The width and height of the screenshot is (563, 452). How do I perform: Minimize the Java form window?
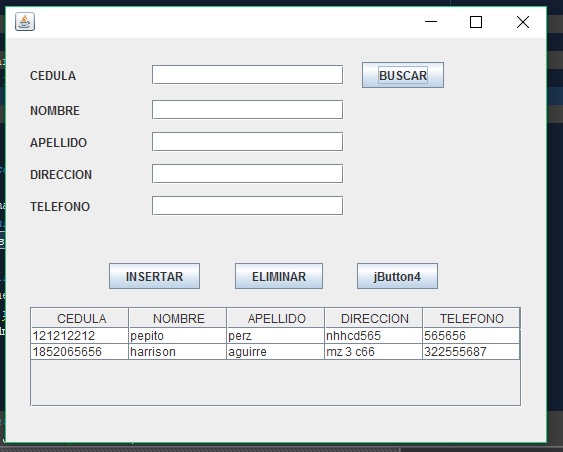(x=431, y=22)
